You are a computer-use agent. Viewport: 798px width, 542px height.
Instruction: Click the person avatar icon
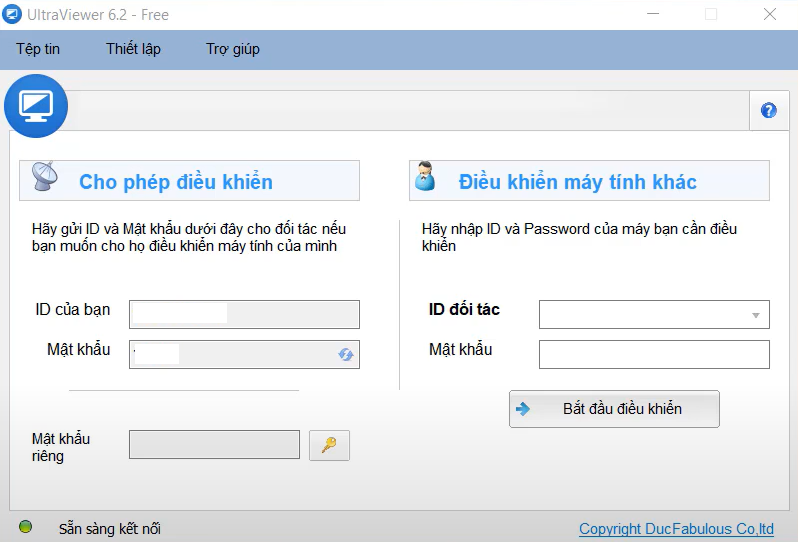point(425,176)
